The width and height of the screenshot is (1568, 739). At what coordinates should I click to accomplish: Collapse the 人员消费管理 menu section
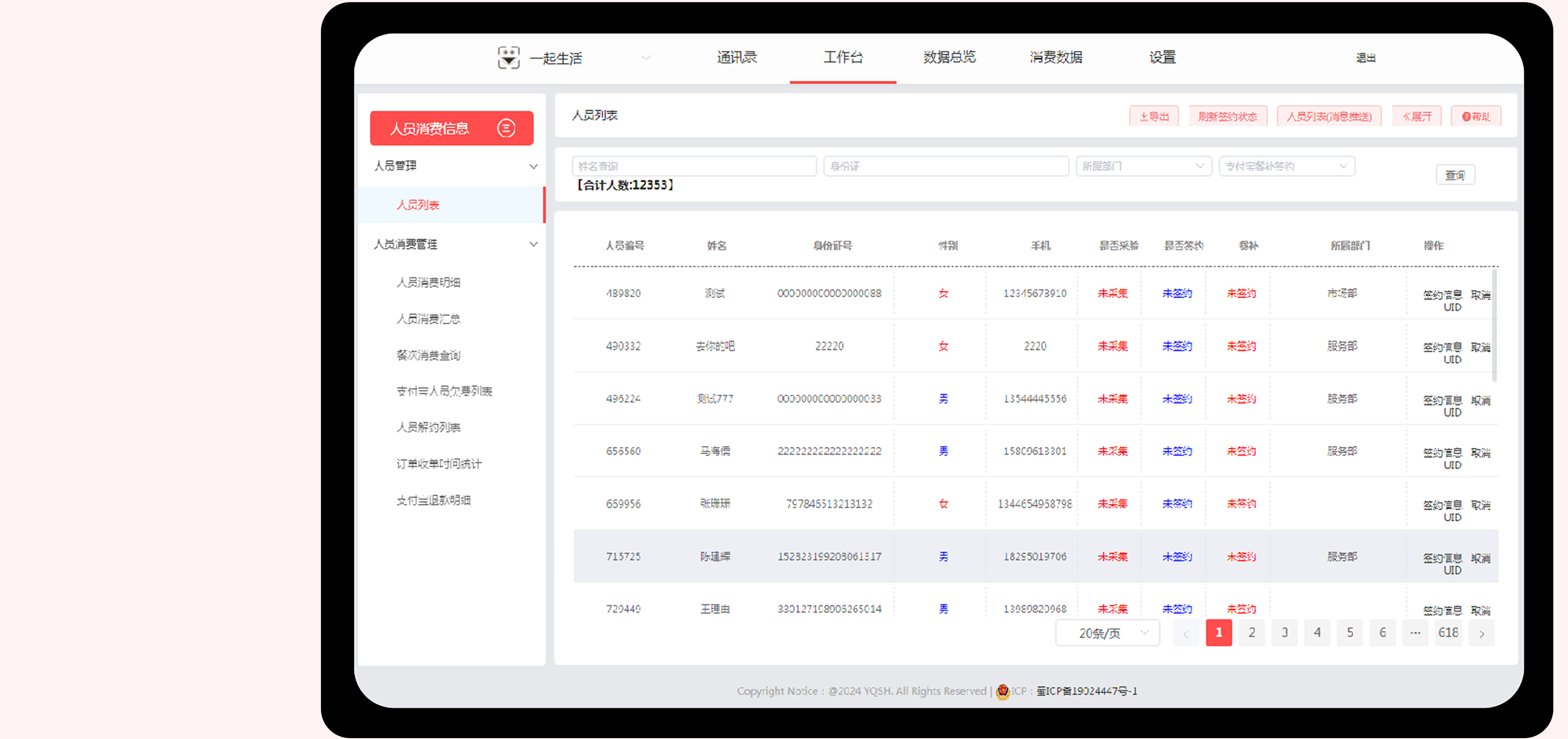coord(533,244)
